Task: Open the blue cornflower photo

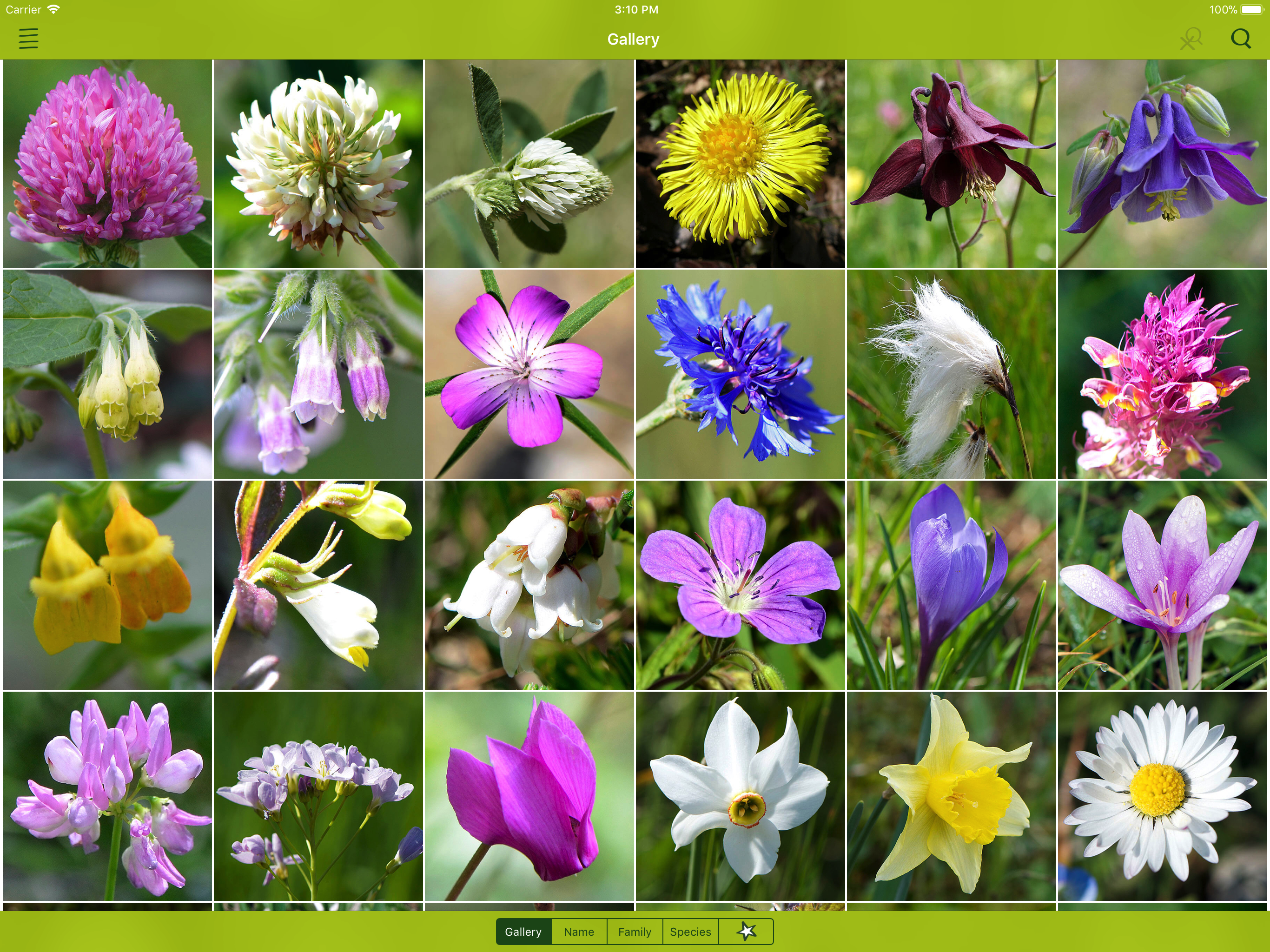Action: [740, 374]
